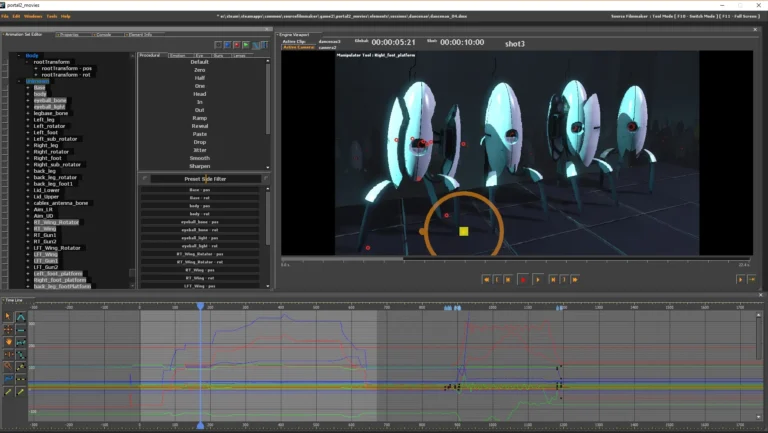The height and width of the screenshot is (433, 768).
Task: Expand the cables_antenna_bone node
Action: [28, 203]
